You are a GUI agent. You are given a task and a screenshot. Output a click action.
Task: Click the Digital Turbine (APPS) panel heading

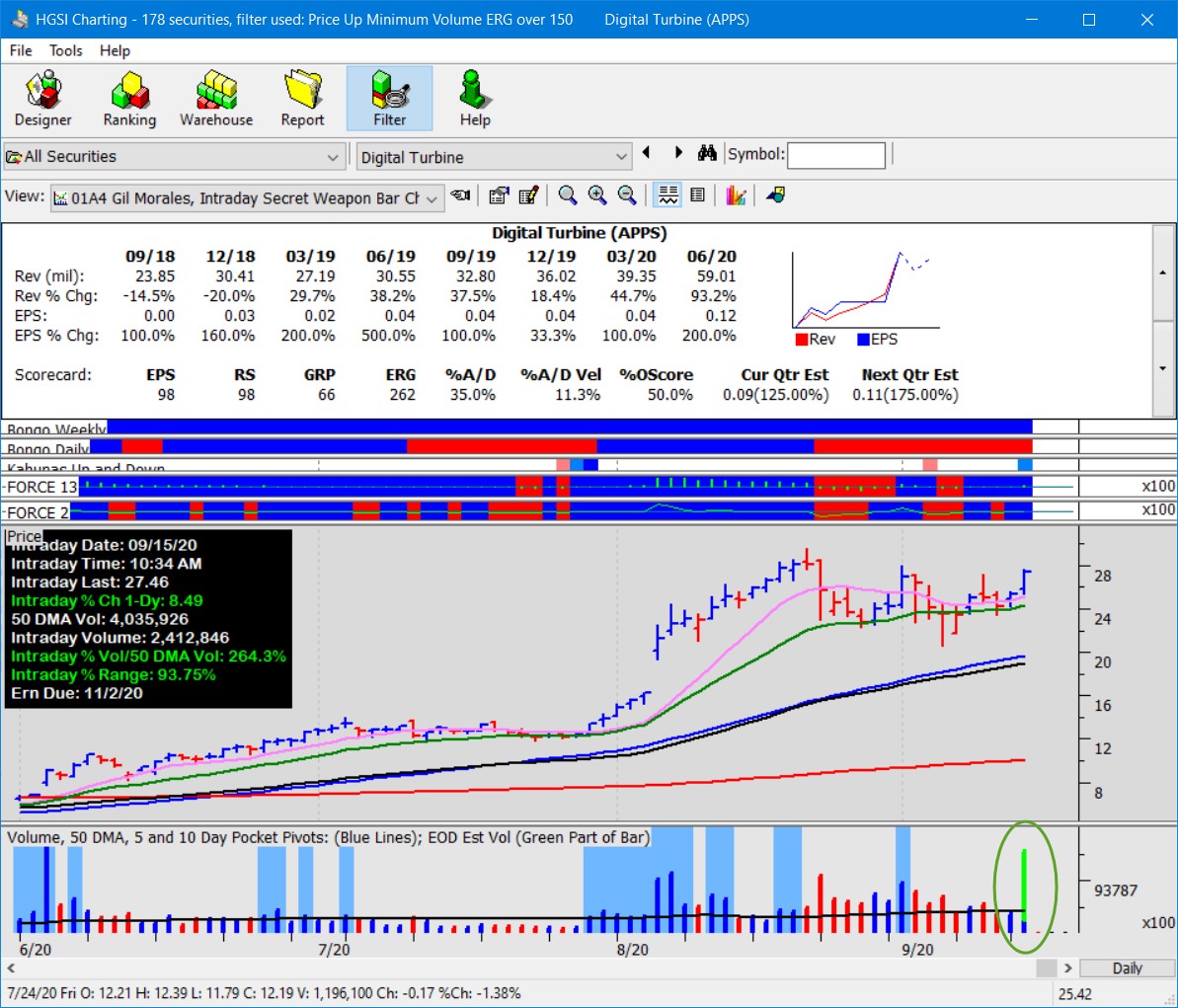tap(580, 233)
